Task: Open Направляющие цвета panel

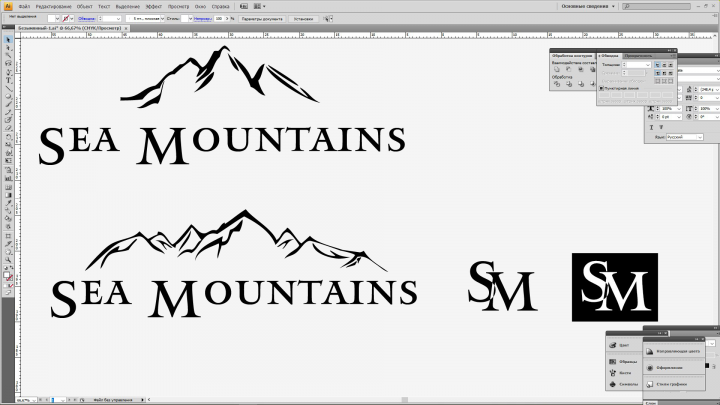Action: tap(673, 351)
